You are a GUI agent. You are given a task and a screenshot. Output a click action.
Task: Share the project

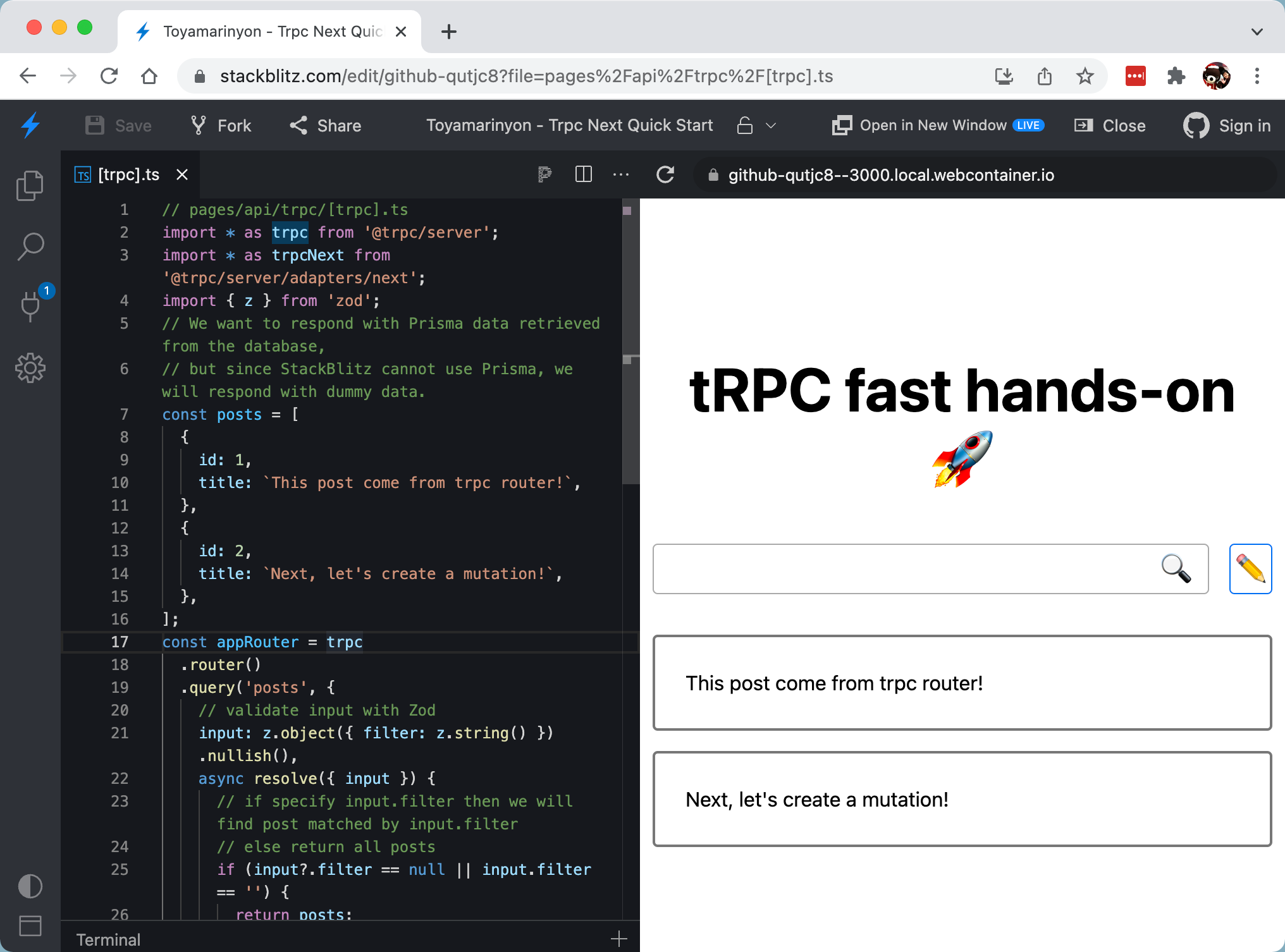point(324,125)
